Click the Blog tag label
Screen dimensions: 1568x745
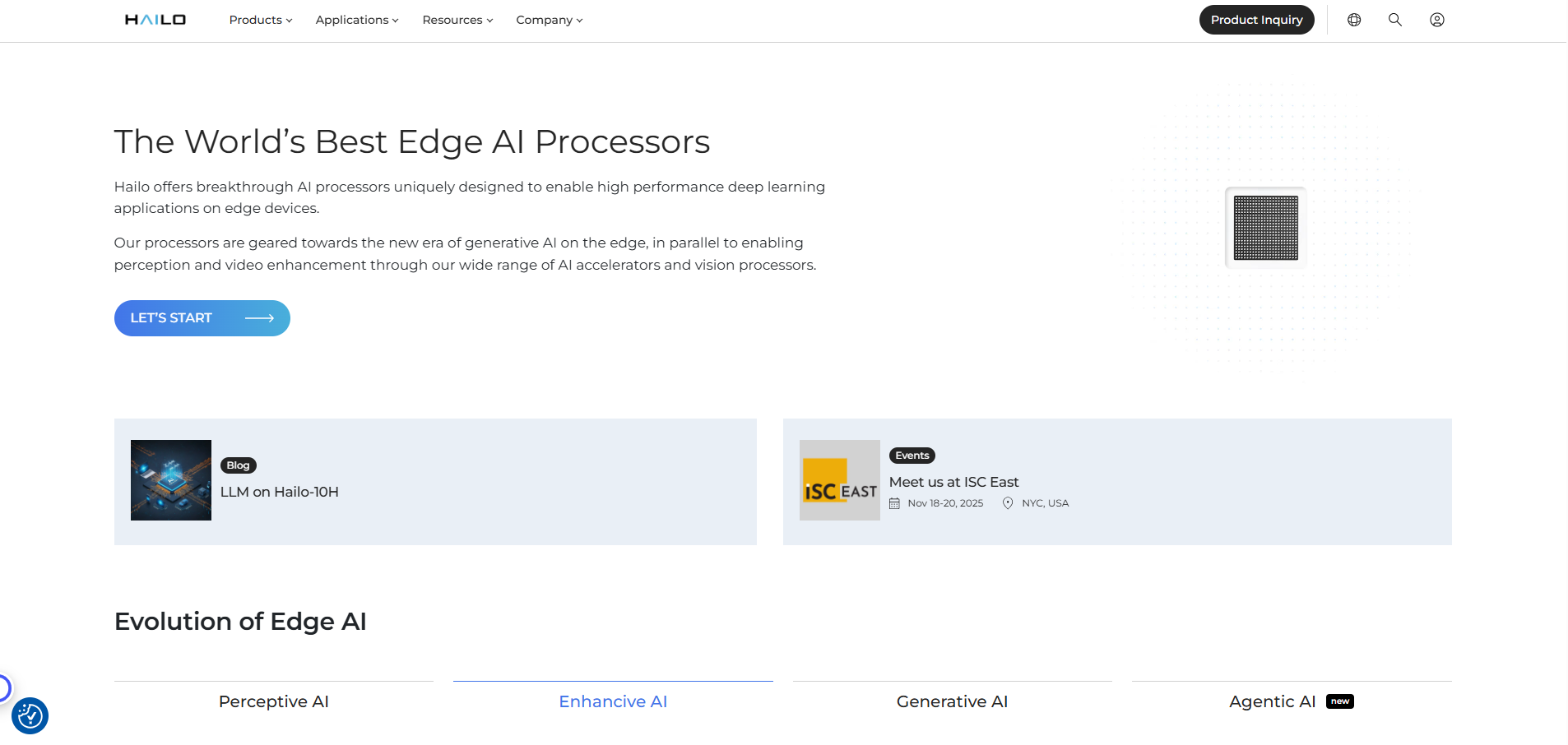pyautogui.click(x=239, y=465)
